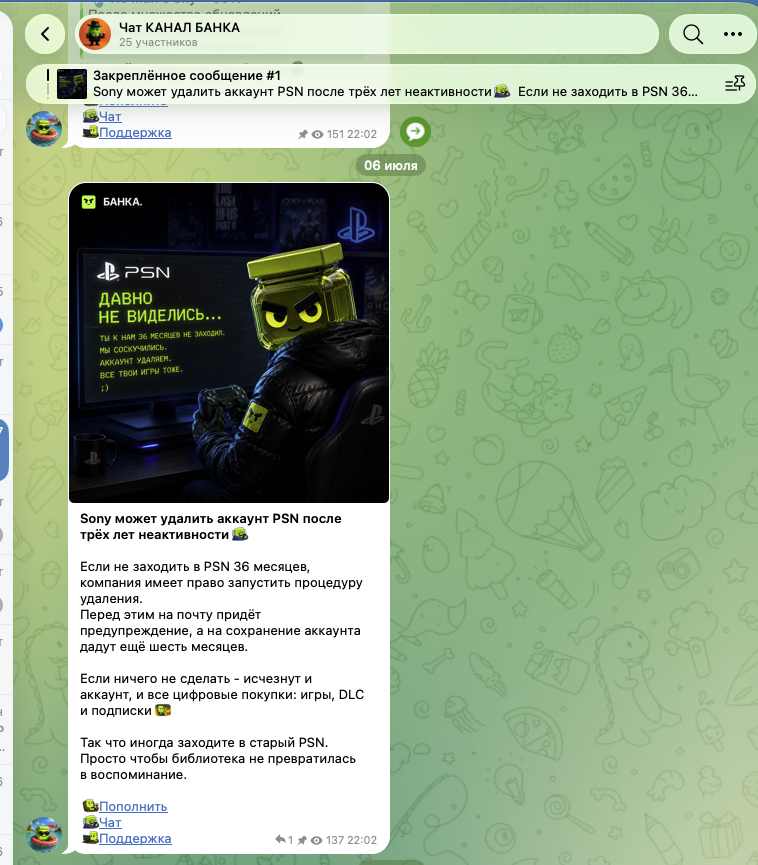Open the Пополнить link in the lower post

tap(133, 807)
